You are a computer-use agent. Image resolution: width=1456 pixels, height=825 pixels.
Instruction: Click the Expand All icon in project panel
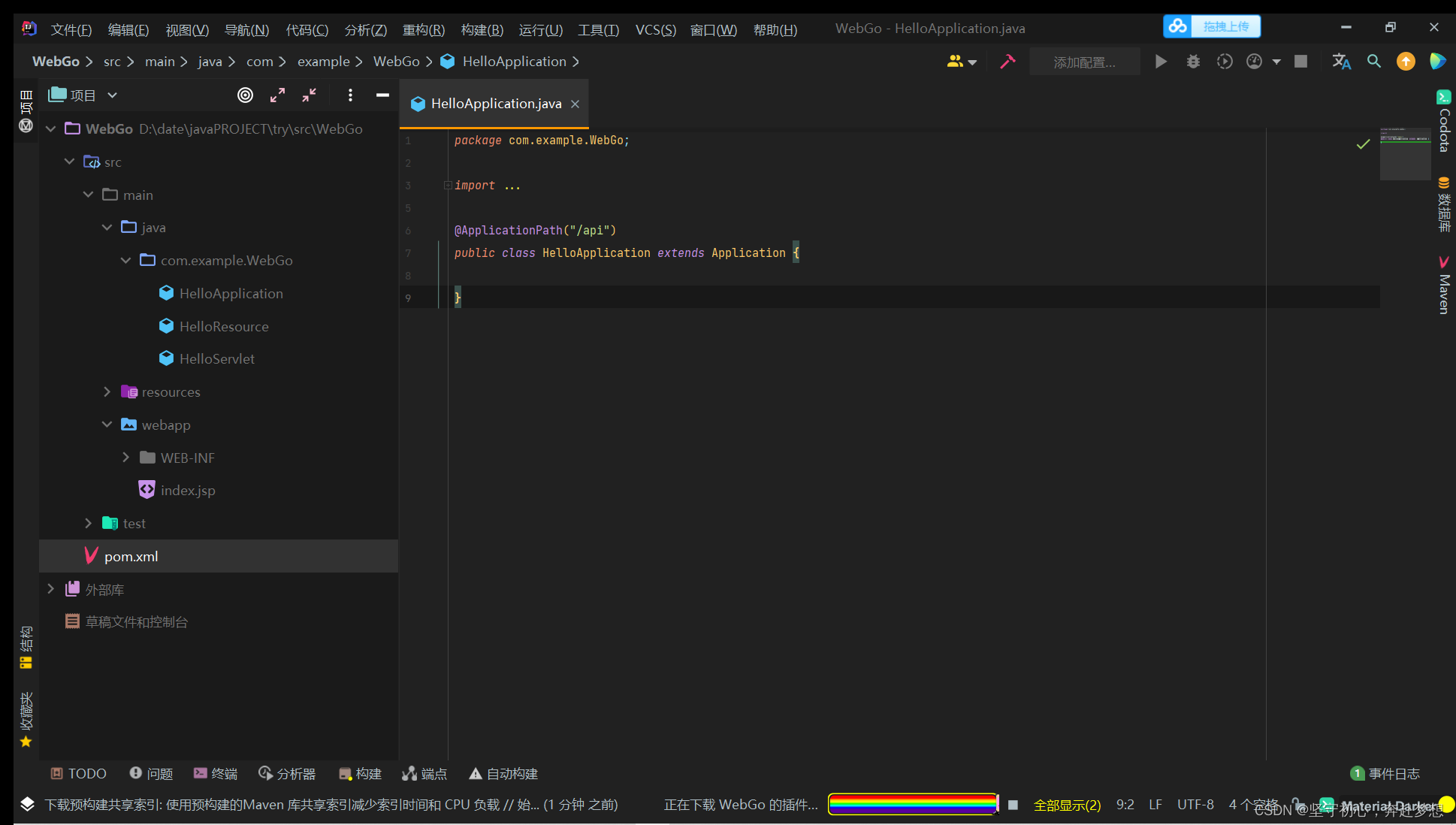277,95
